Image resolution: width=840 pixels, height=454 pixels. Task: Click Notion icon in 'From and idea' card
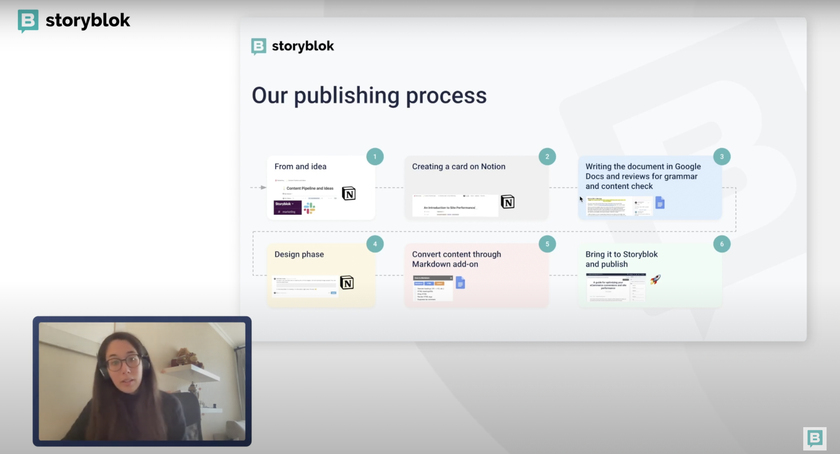coord(349,193)
